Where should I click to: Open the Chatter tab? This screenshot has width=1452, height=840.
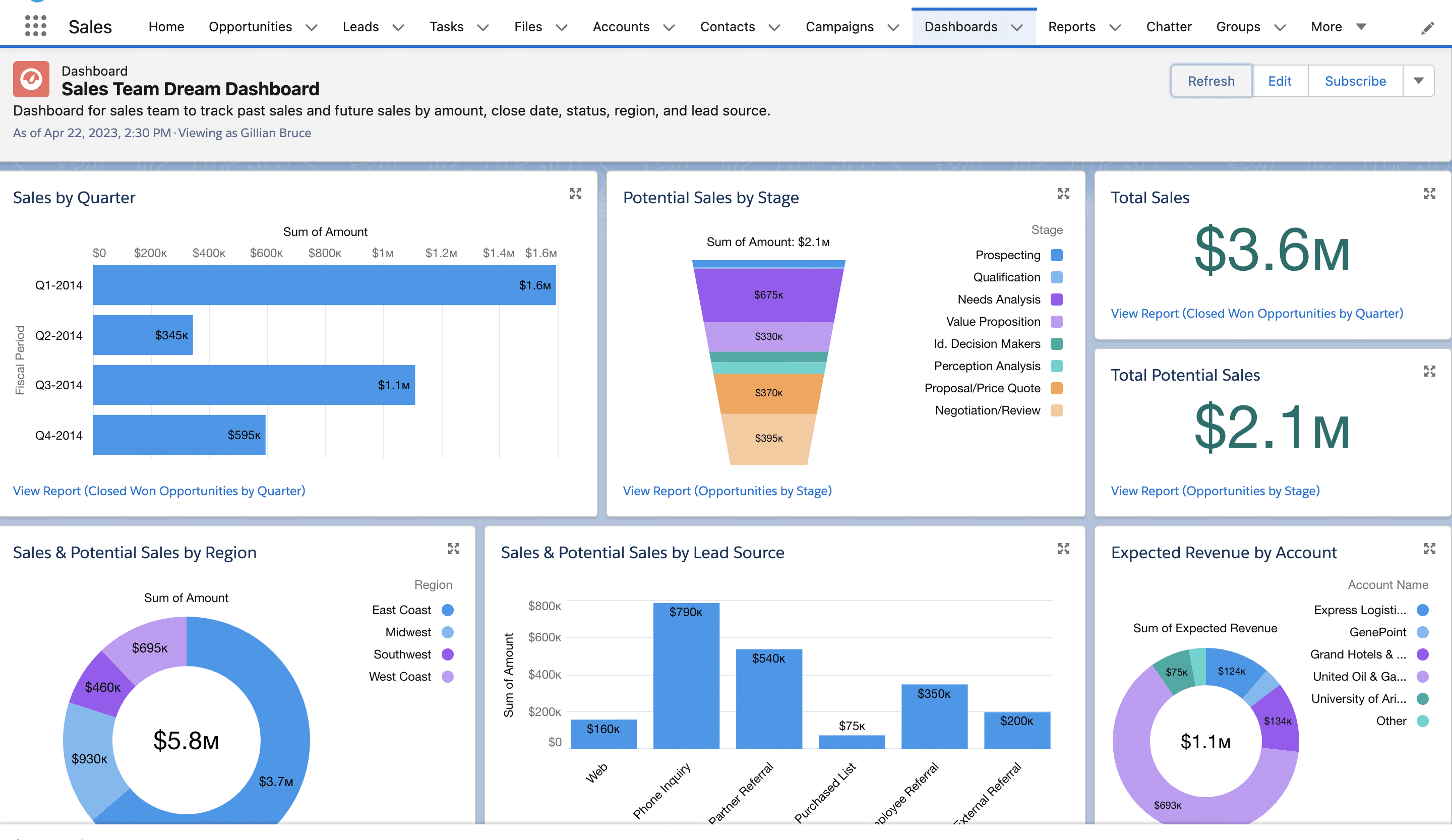(x=1169, y=27)
